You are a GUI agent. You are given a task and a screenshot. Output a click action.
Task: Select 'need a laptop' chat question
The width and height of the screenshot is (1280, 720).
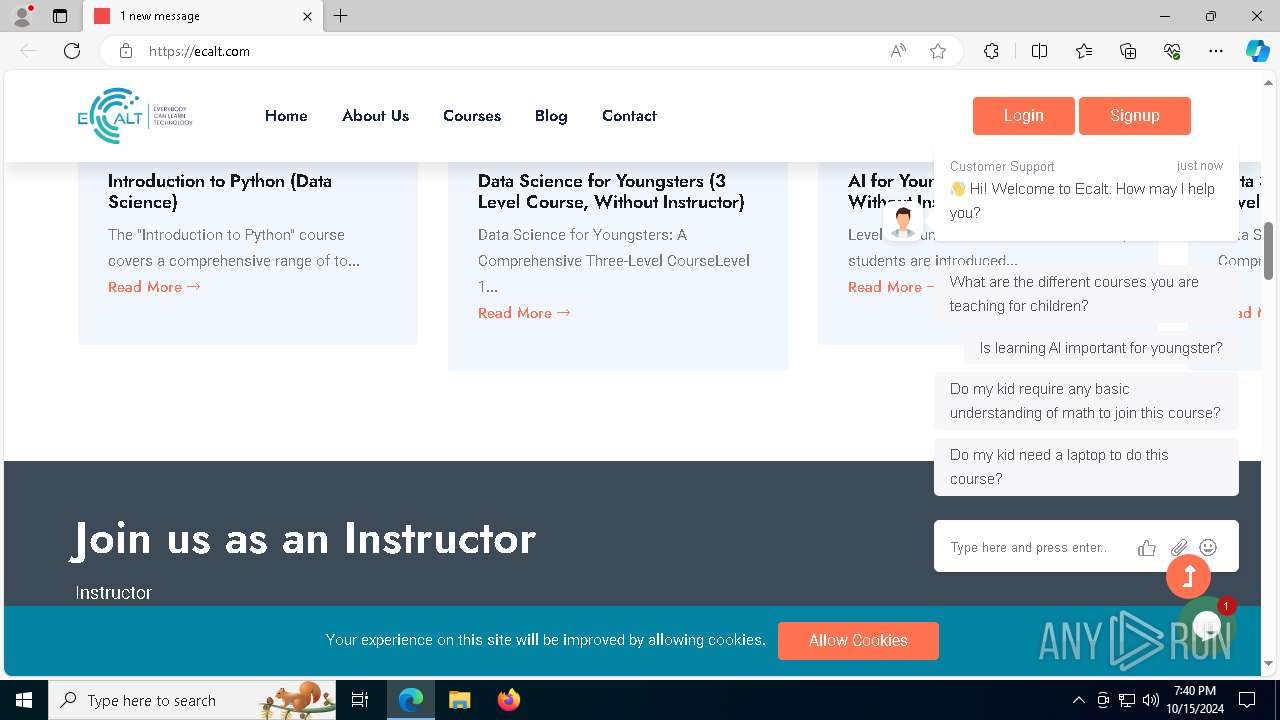(x=1086, y=467)
